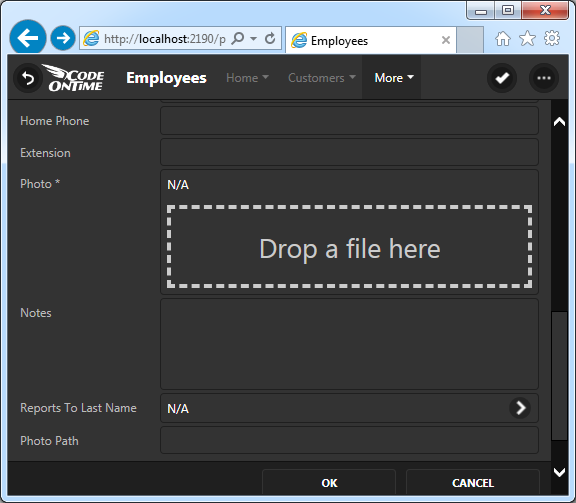This screenshot has height=503, width=576.
Task: Open Reports To Last Name lookup chevron
Action: click(520, 408)
